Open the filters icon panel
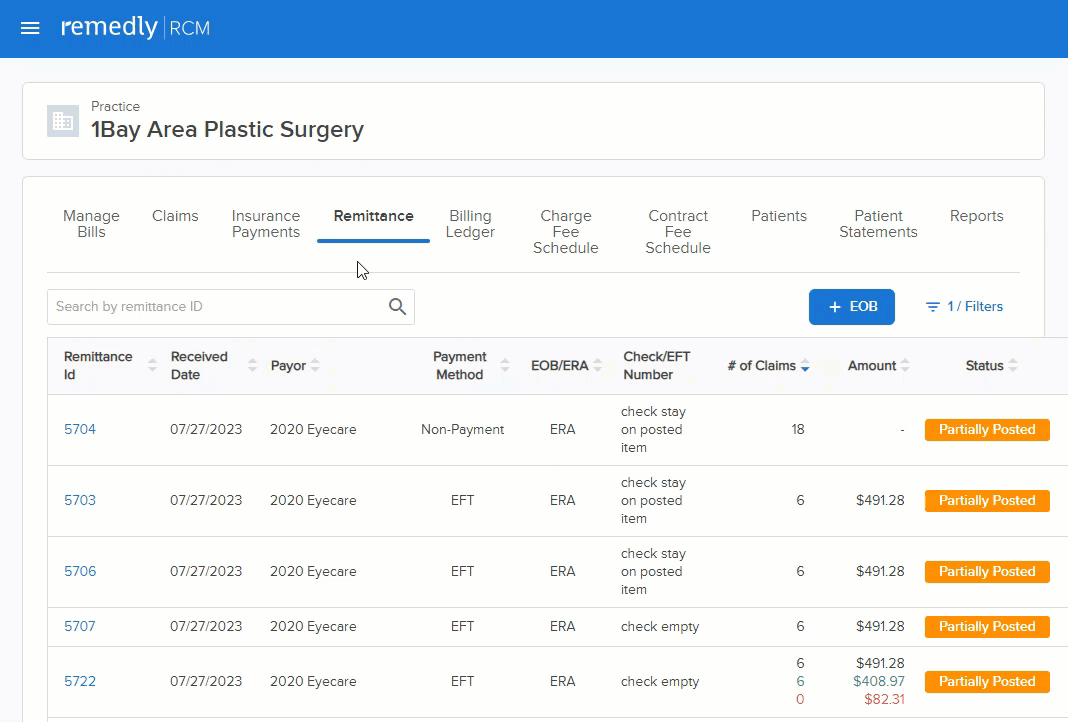Viewport: 1068px width, 722px height. coord(932,307)
